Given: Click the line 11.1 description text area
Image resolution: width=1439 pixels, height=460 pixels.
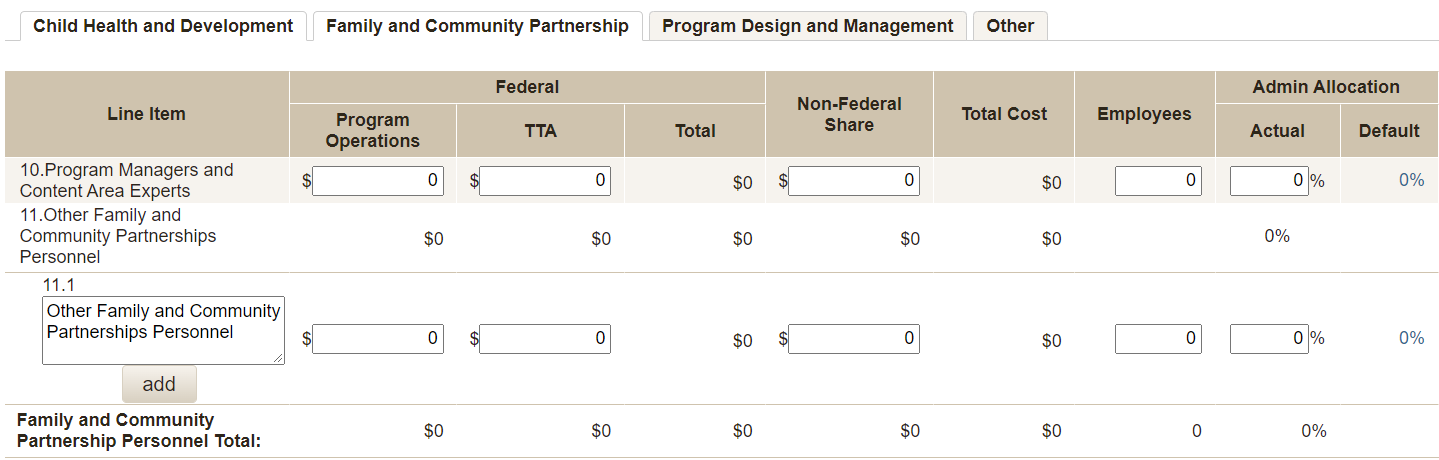Looking at the screenshot, I should pyautogui.click(x=163, y=330).
